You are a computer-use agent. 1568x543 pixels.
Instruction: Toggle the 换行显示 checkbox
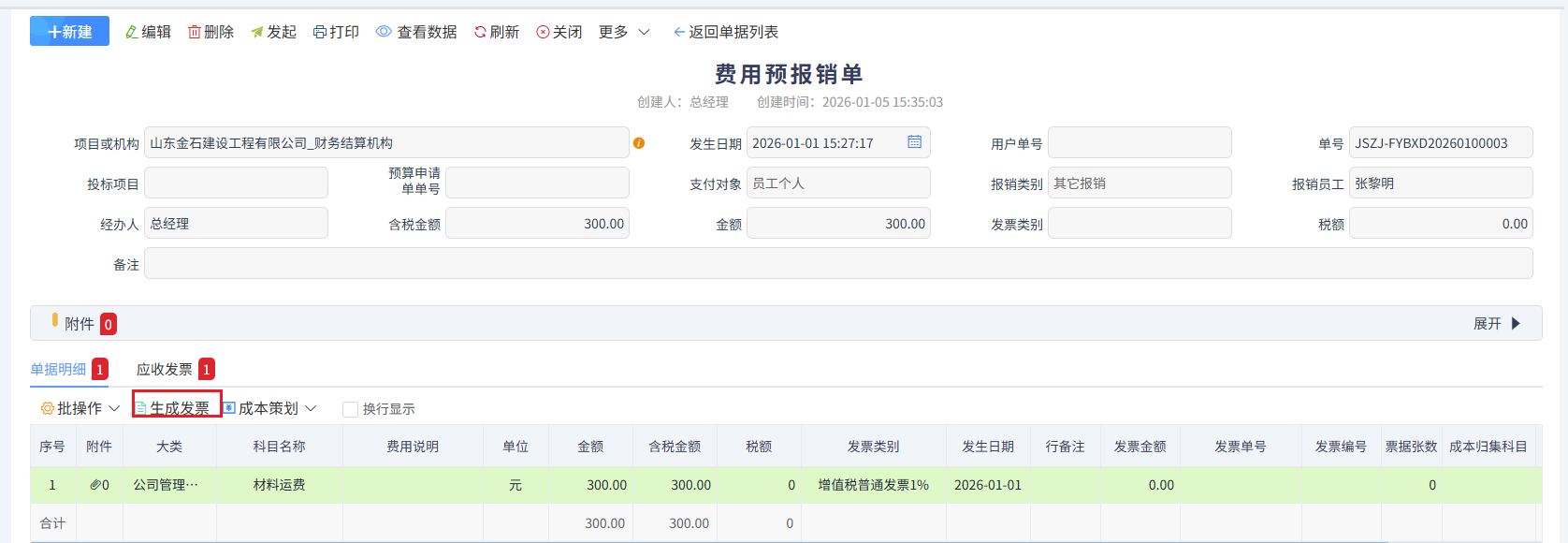coord(351,409)
